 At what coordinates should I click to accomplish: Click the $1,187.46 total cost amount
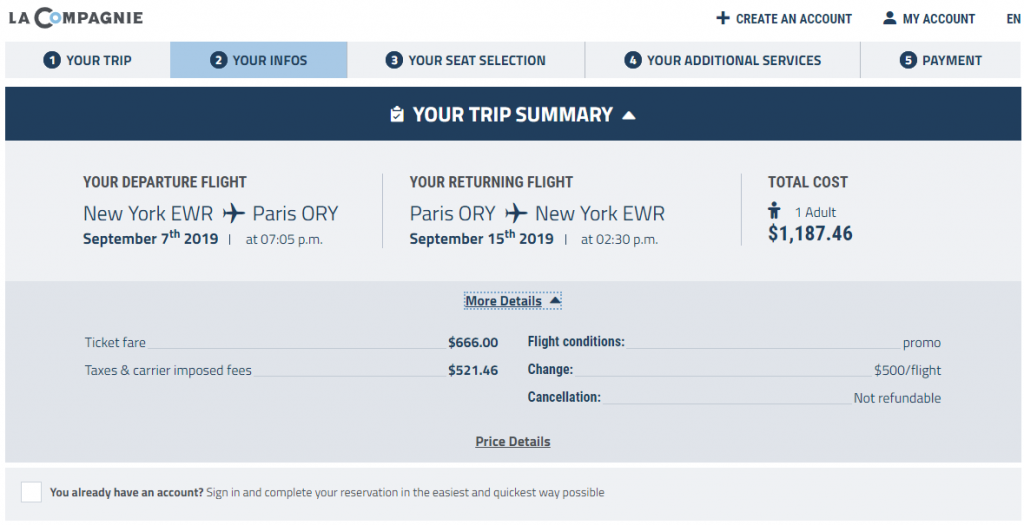810,234
